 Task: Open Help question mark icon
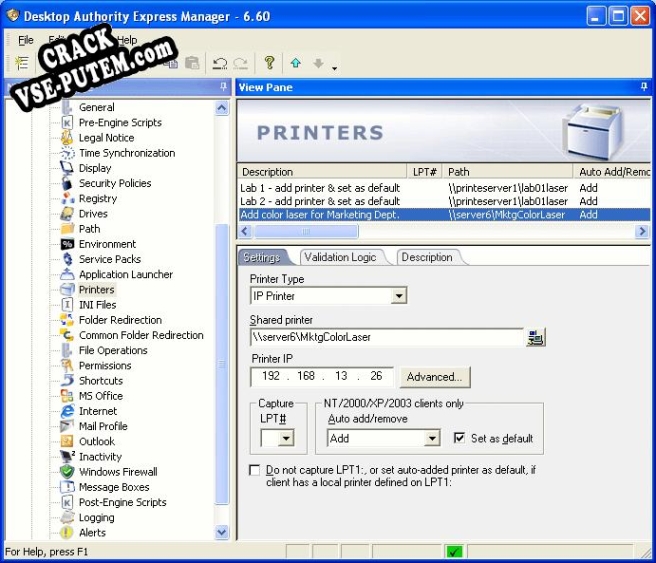click(269, 63)
